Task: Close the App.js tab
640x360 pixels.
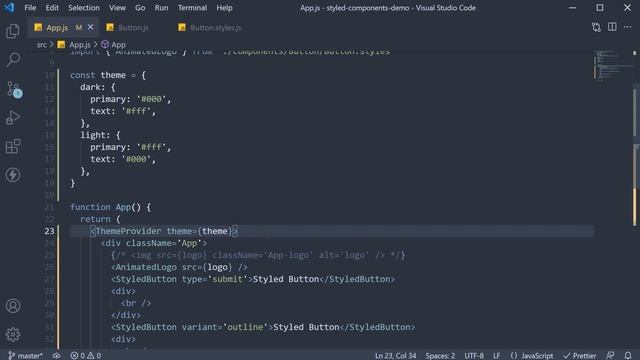Action: click(x=91, y=27)
